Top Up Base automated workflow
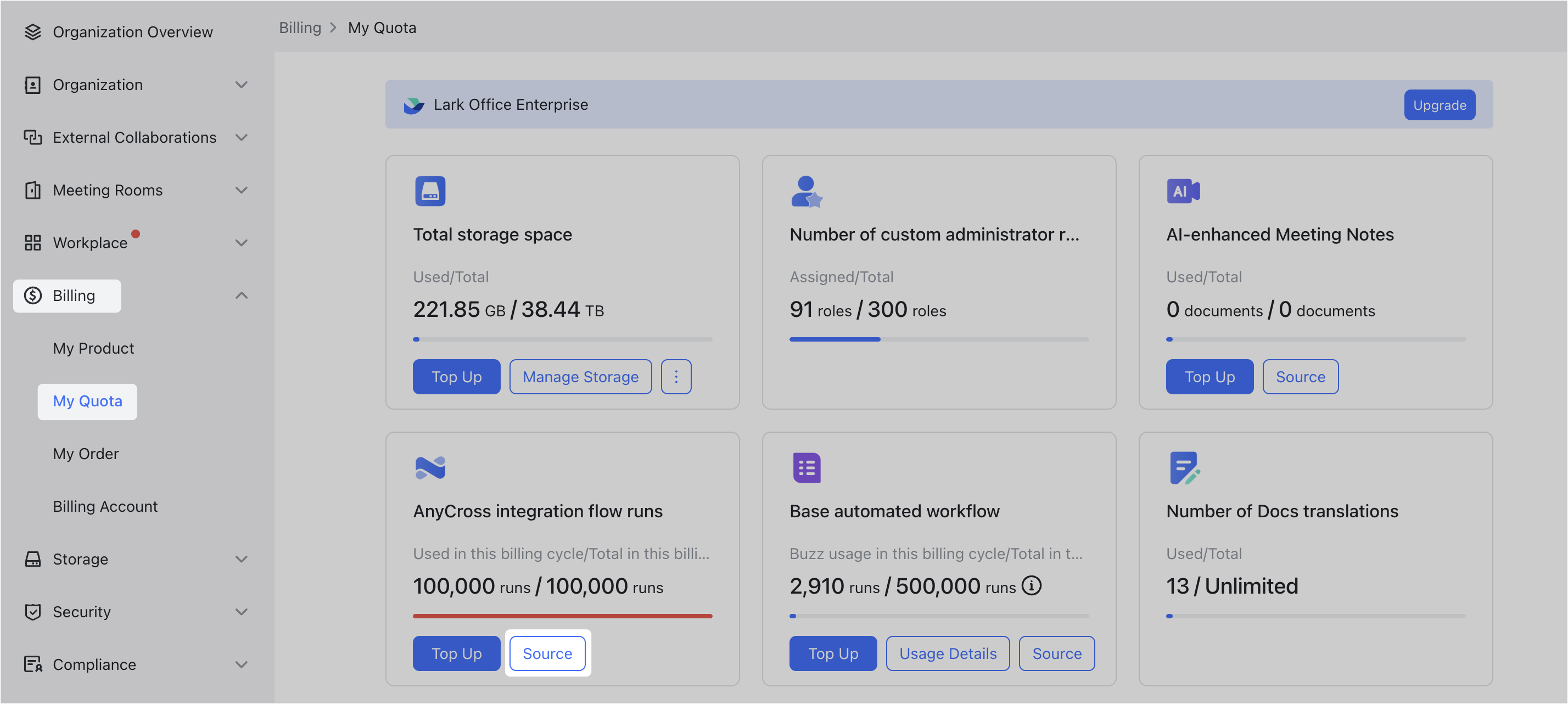1568x704 pixels. [x=833, y=653]
